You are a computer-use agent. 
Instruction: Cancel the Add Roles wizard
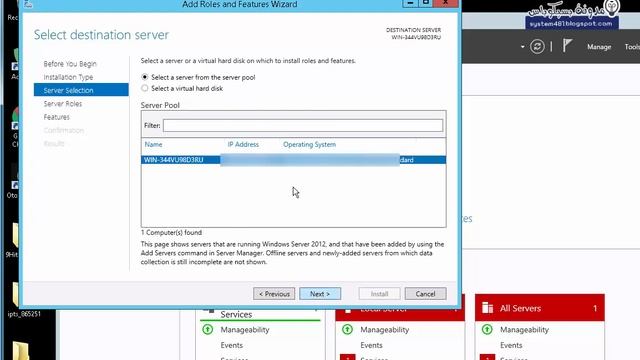425,293
